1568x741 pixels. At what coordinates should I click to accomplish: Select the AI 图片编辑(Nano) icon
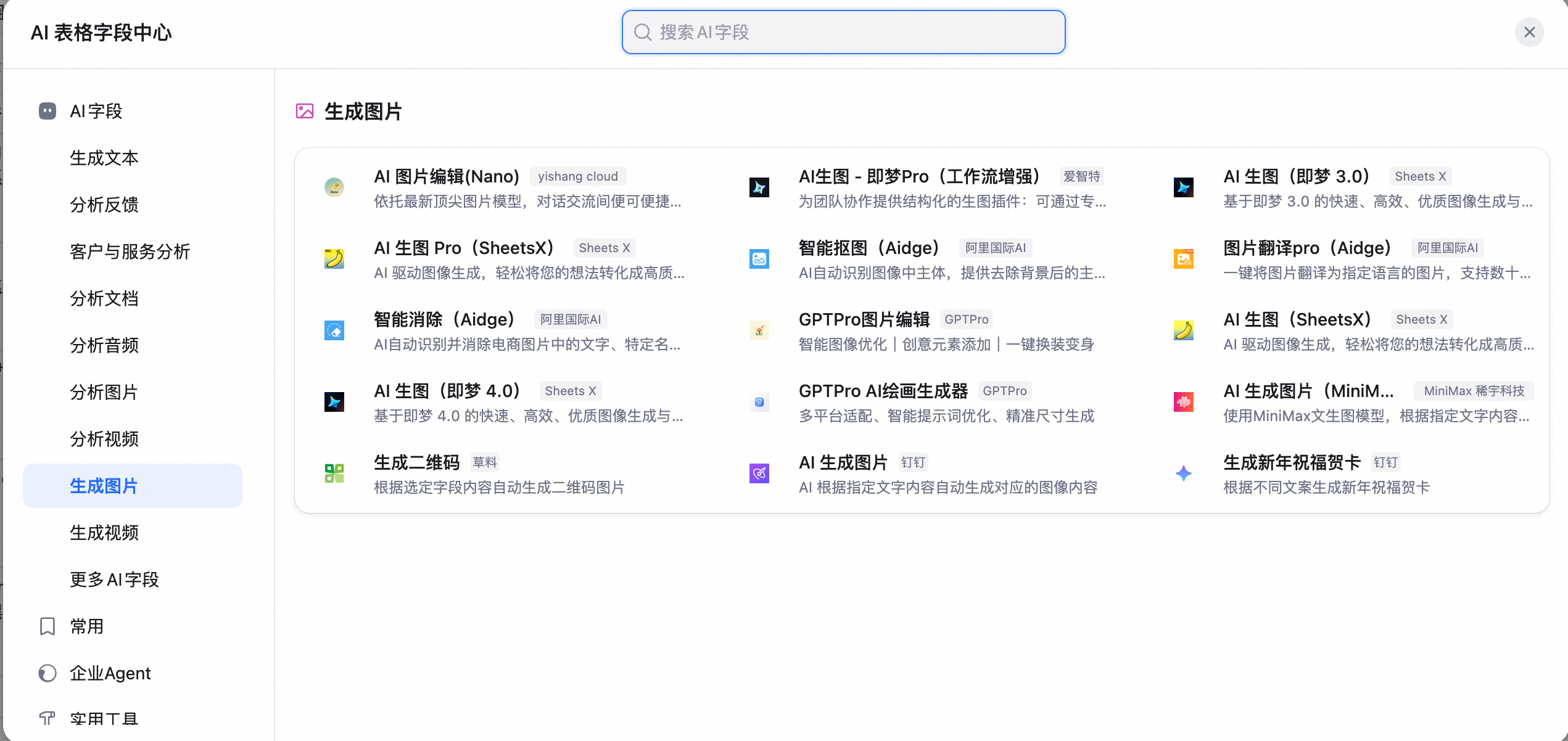click(334, 187)
